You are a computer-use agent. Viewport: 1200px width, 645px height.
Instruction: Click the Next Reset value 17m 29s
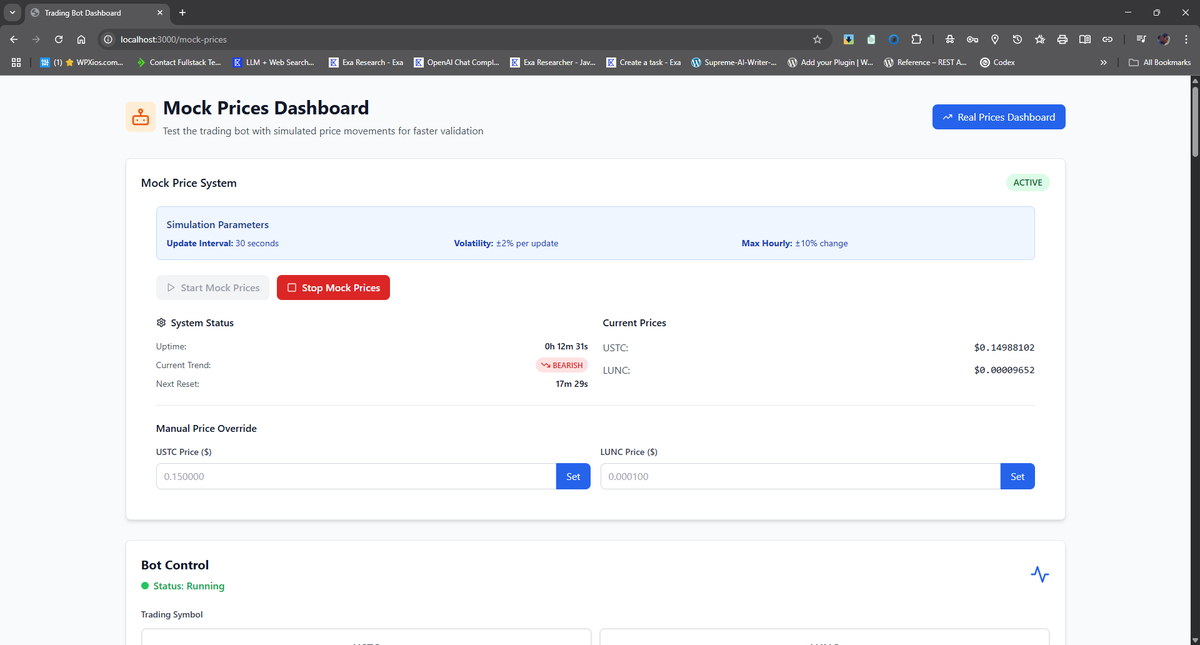571,384
